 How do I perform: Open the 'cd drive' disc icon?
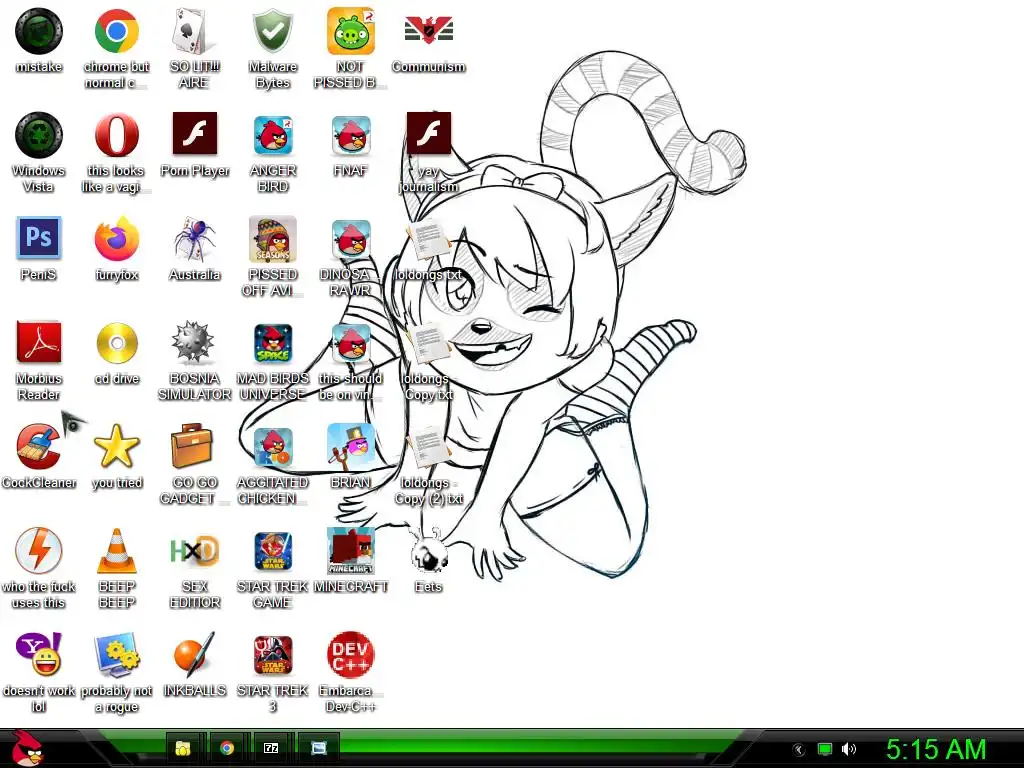pos(116,343)
